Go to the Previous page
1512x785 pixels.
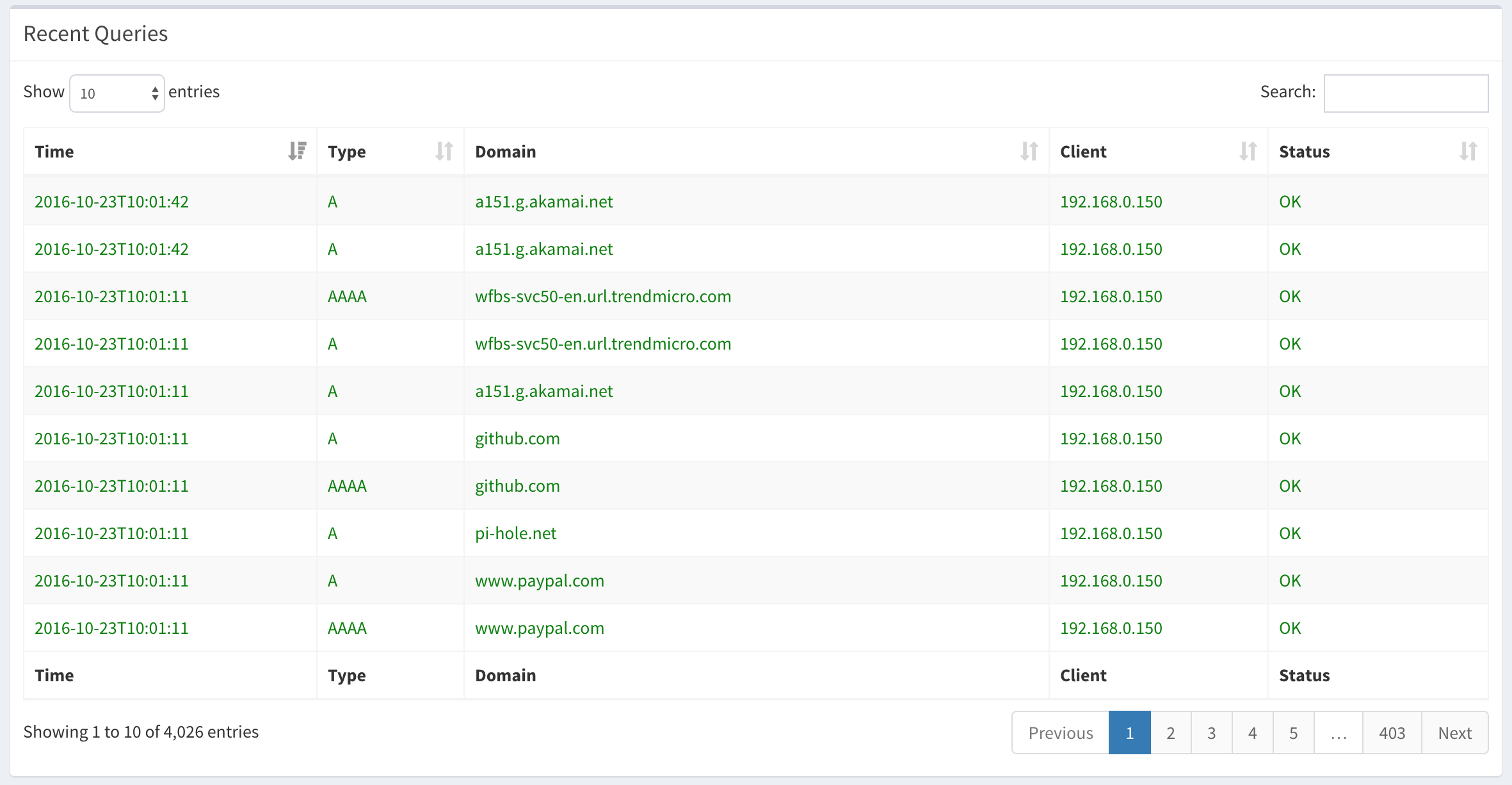[1061, 732]
